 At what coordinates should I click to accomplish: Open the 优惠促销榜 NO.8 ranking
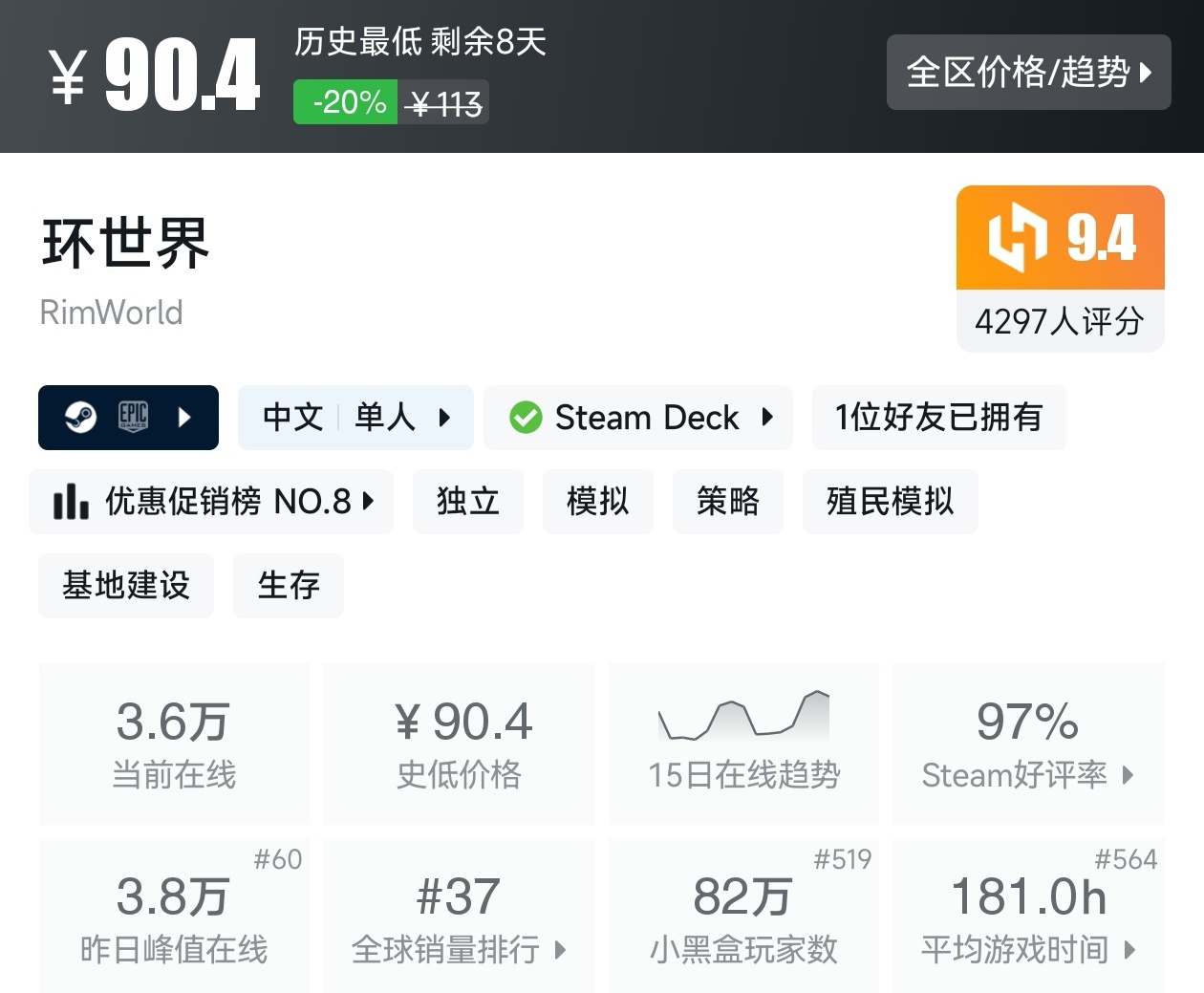212,502
